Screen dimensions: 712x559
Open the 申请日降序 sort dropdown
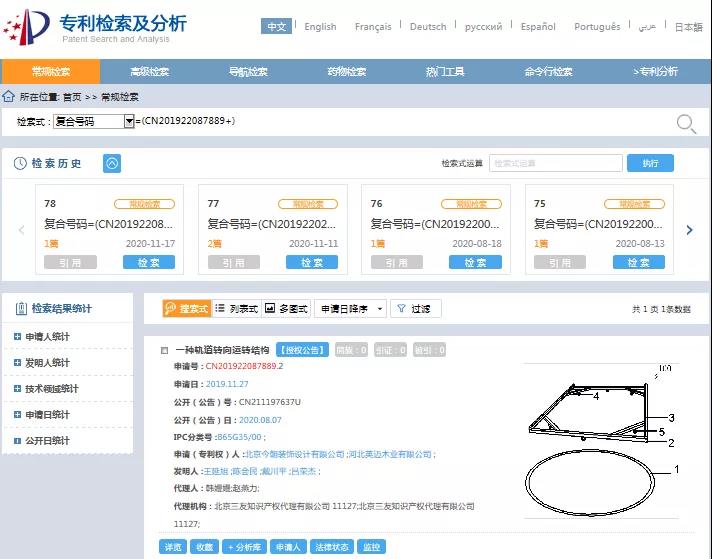tap(351, 309)
